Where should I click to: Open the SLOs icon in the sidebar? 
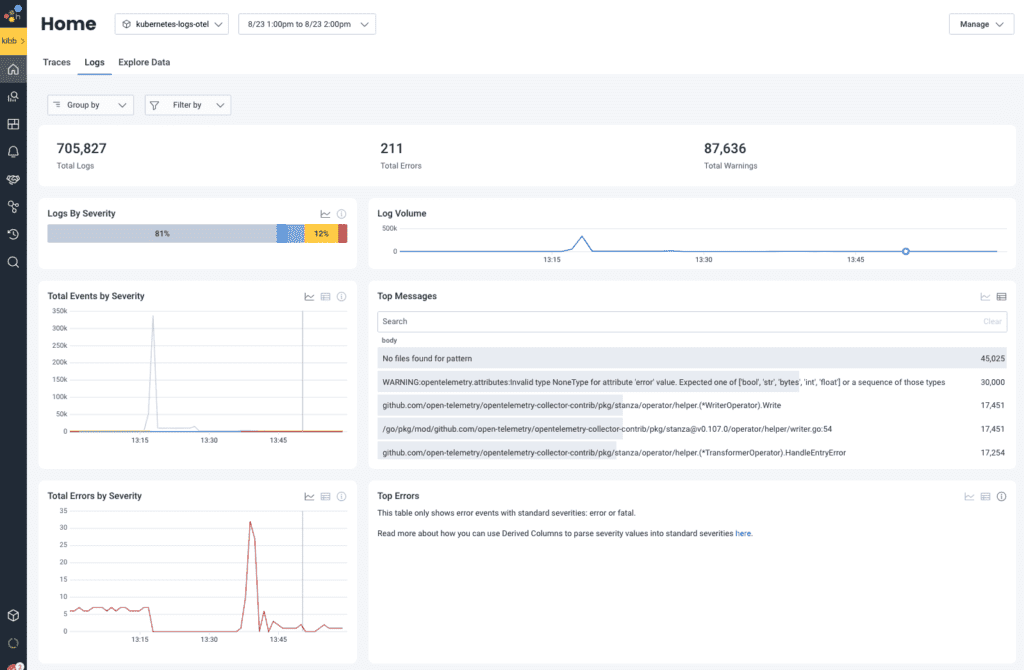(13, 179)
